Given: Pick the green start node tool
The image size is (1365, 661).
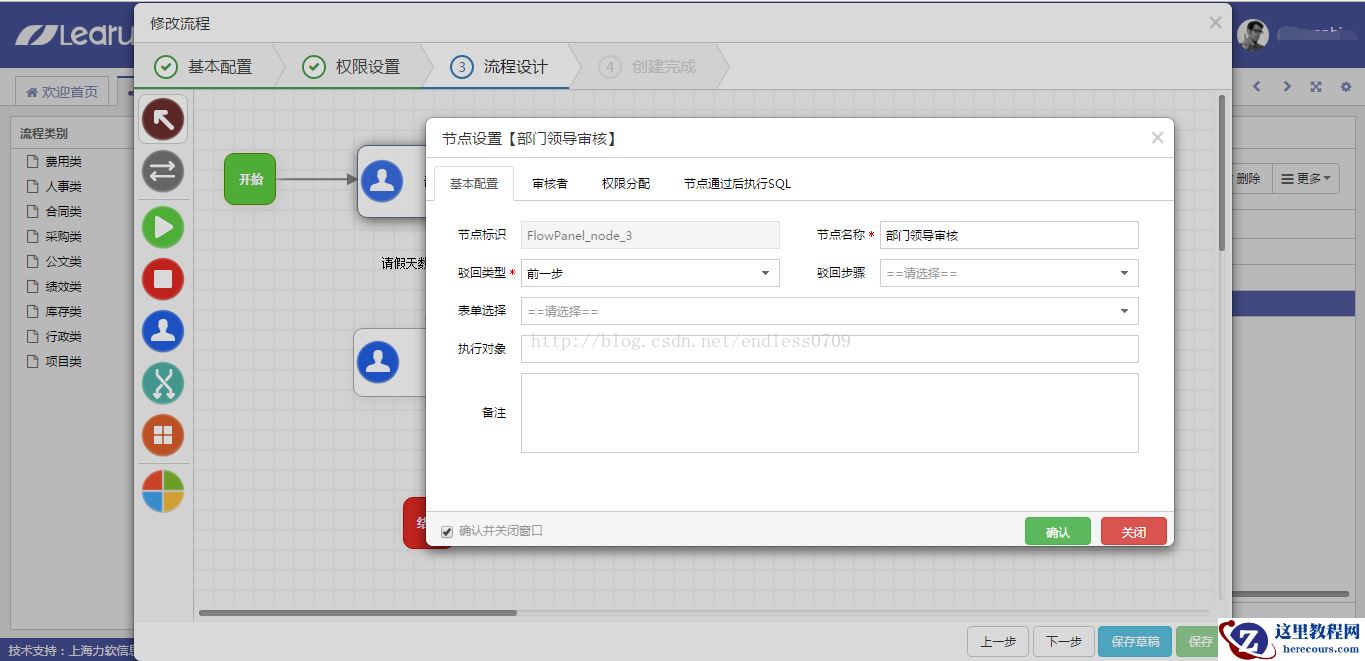Looking at the screenshot, I should point(163,227).
